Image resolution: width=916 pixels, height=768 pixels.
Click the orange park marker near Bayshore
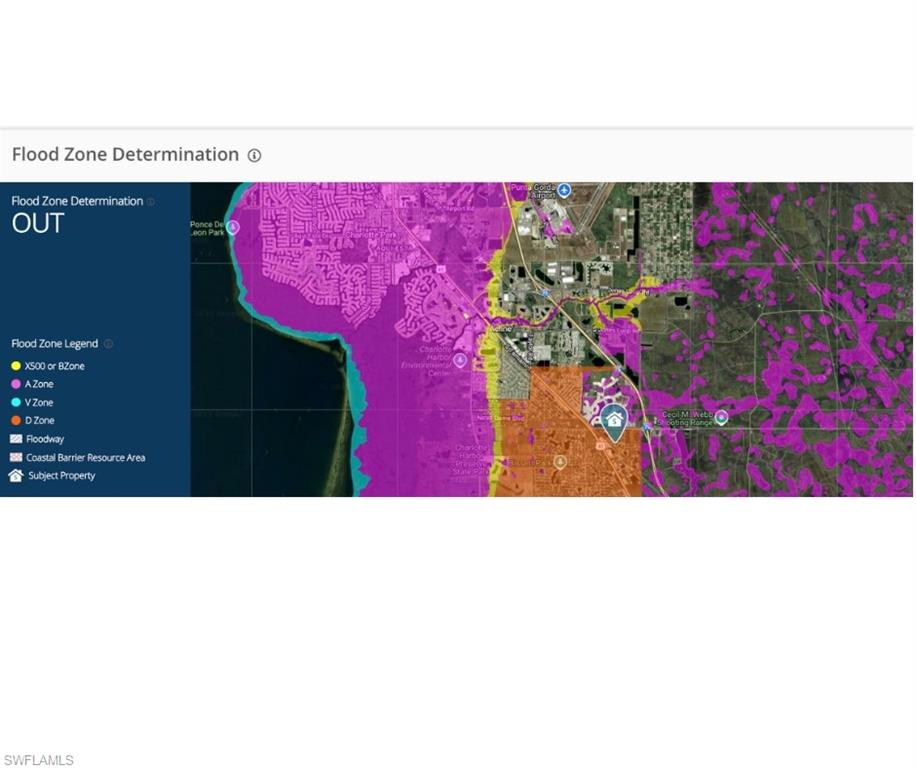tap(560, 460)
